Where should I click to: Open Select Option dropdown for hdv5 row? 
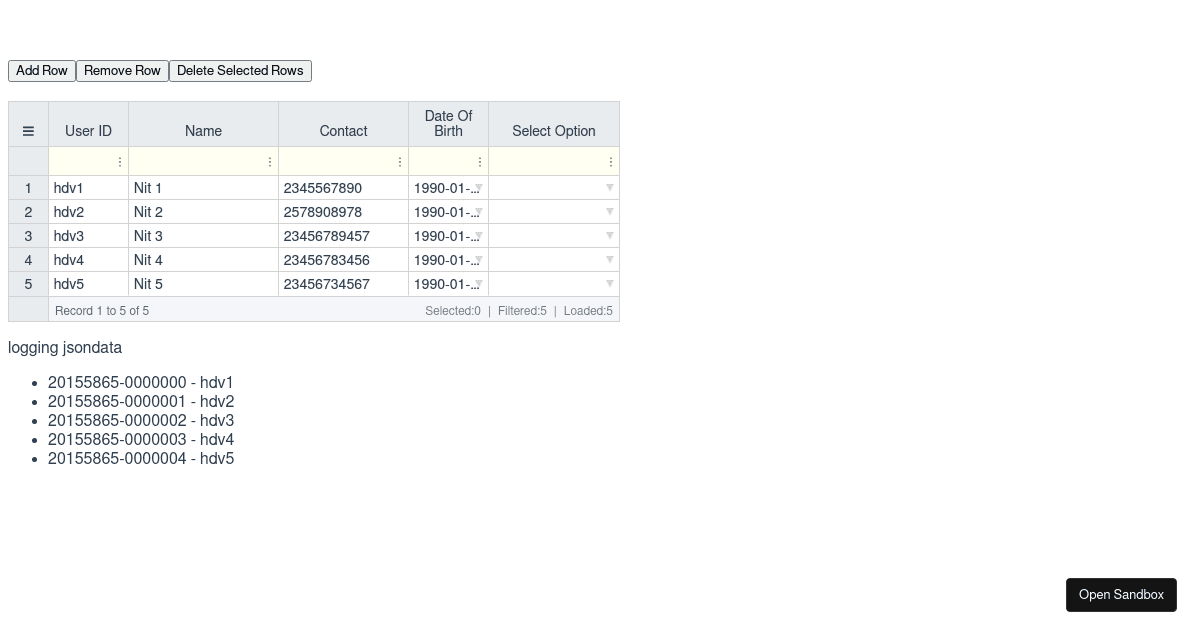coord(610,284)
